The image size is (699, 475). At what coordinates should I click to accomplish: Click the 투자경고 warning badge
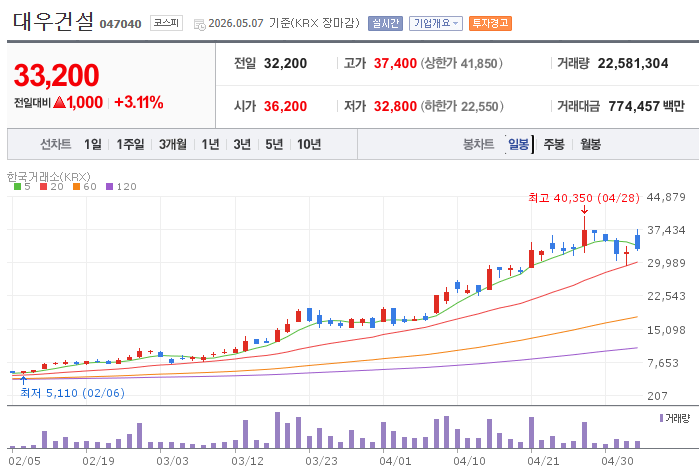490,23
